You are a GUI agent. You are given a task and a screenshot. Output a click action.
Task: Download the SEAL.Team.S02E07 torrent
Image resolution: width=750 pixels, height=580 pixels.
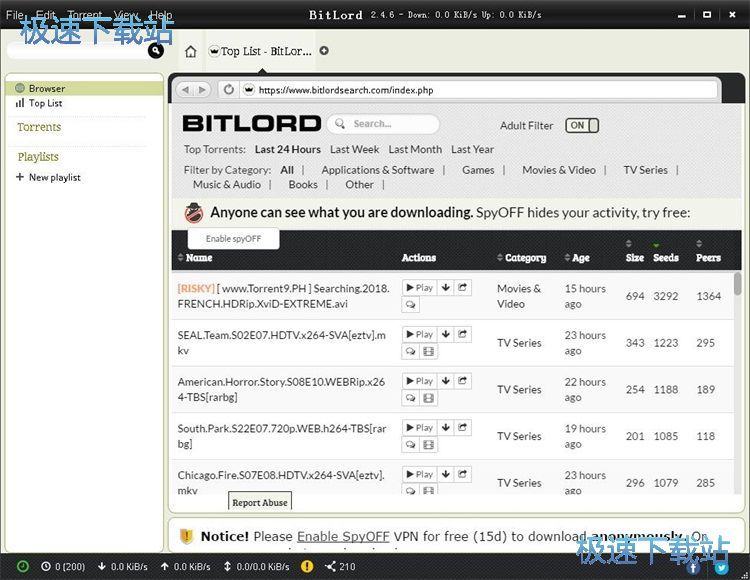coord(445,334)
